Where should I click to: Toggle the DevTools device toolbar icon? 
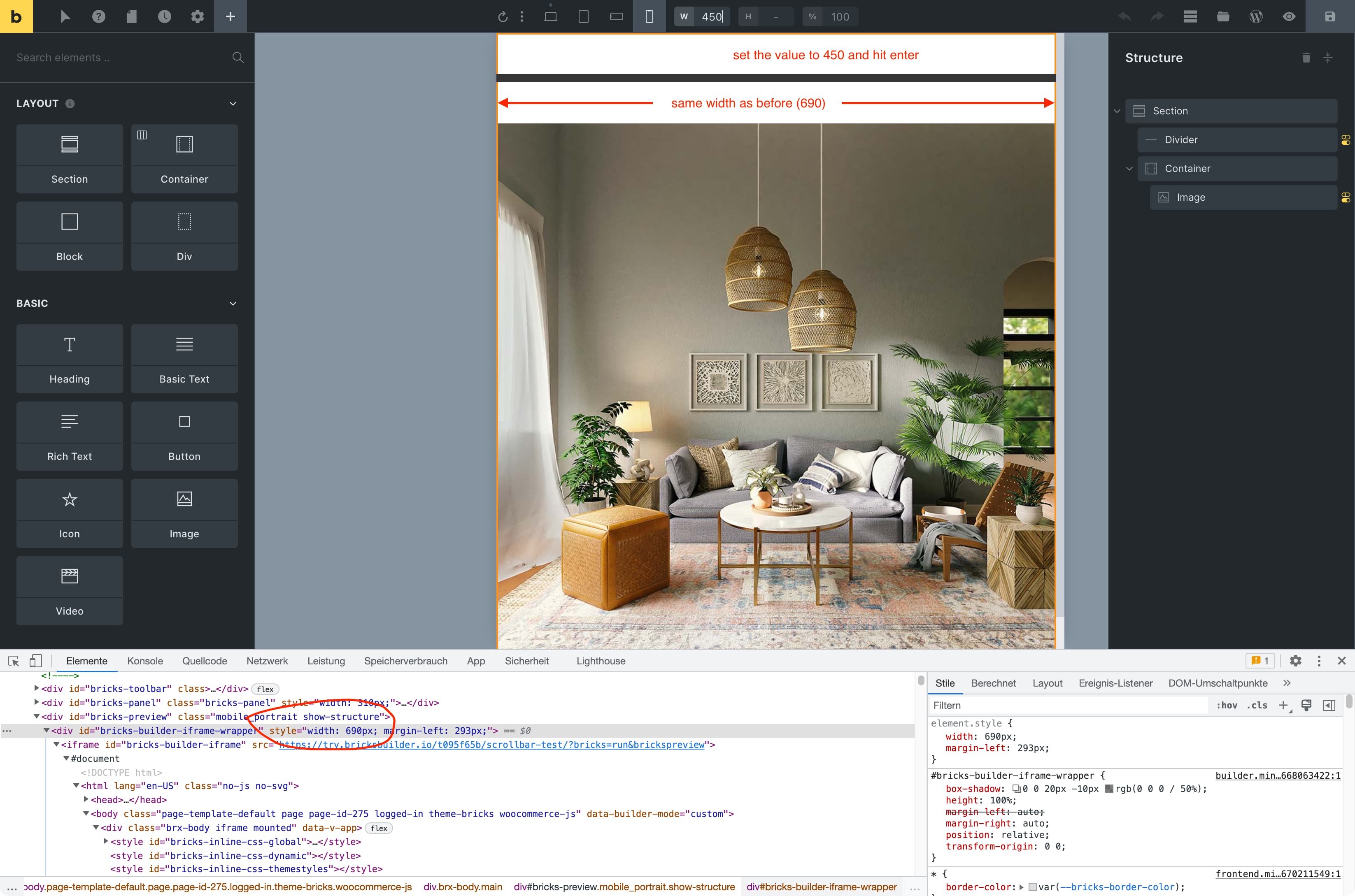coord(35,661)
